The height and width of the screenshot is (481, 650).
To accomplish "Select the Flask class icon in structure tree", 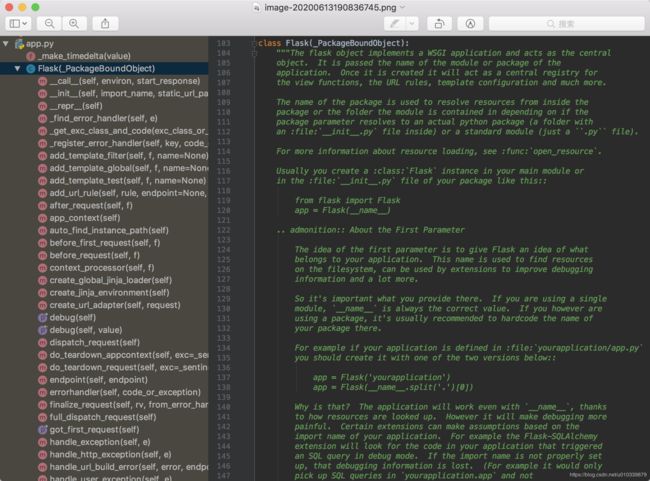I will pyautogui.click(x=31, y=69).
